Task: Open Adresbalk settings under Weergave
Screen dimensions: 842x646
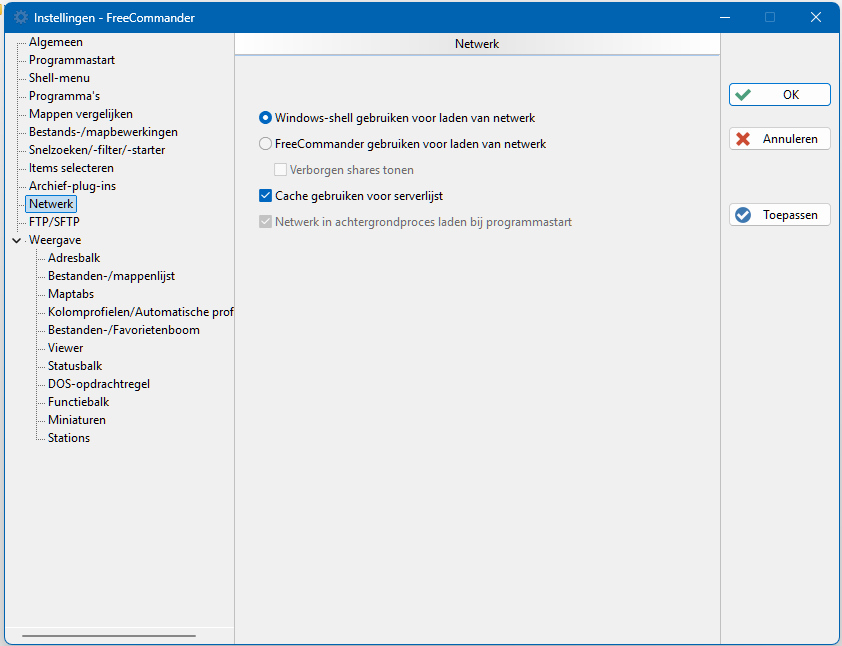Action: [74, 258]
